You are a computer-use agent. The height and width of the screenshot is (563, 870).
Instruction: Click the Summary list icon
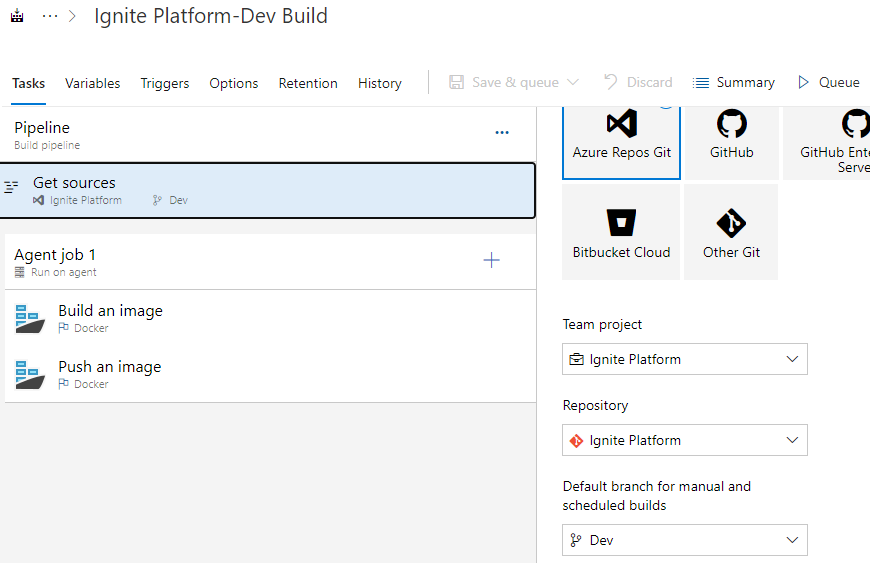tap(701, 83)
